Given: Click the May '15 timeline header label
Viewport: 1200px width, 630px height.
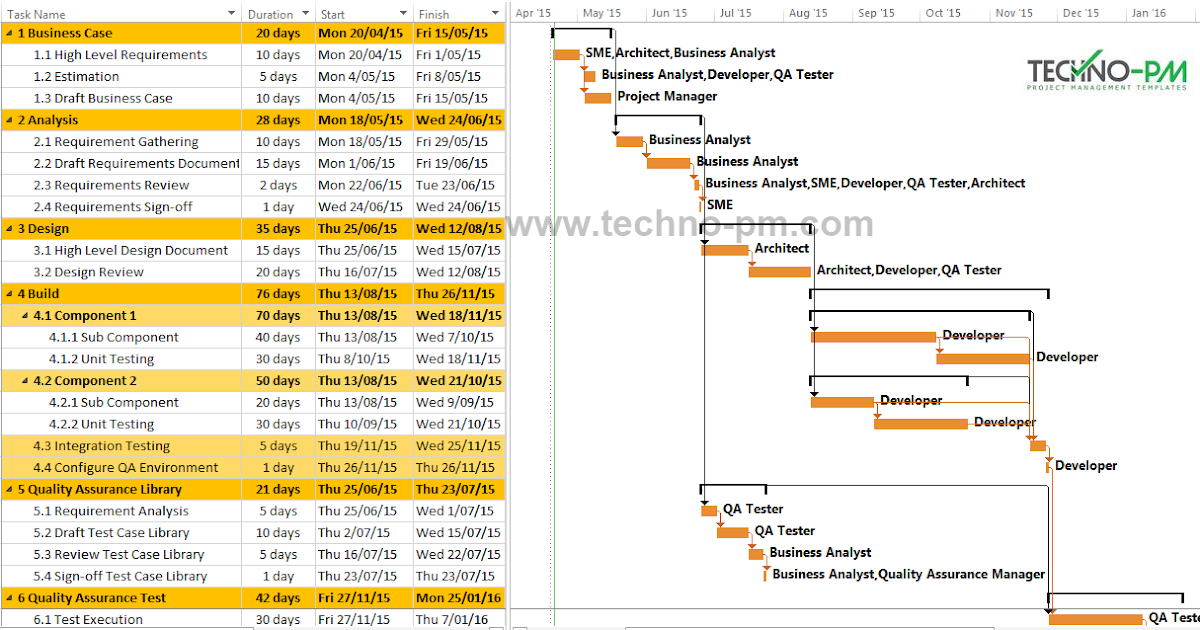Looking at the screenshot, I should click(600, 13).
